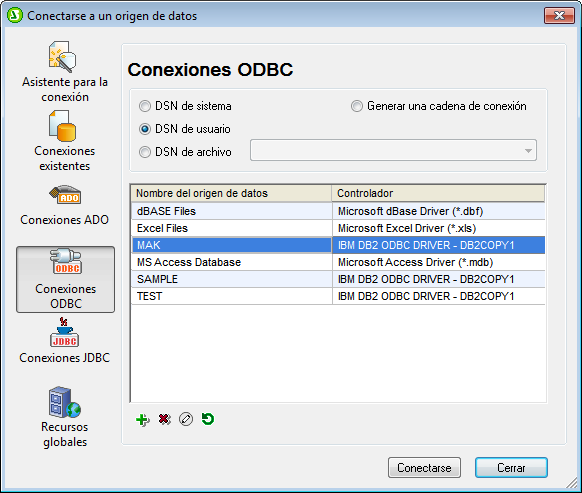Sort by Nombre del origen de datos column
582x493 pixels.
click(231, 193)
